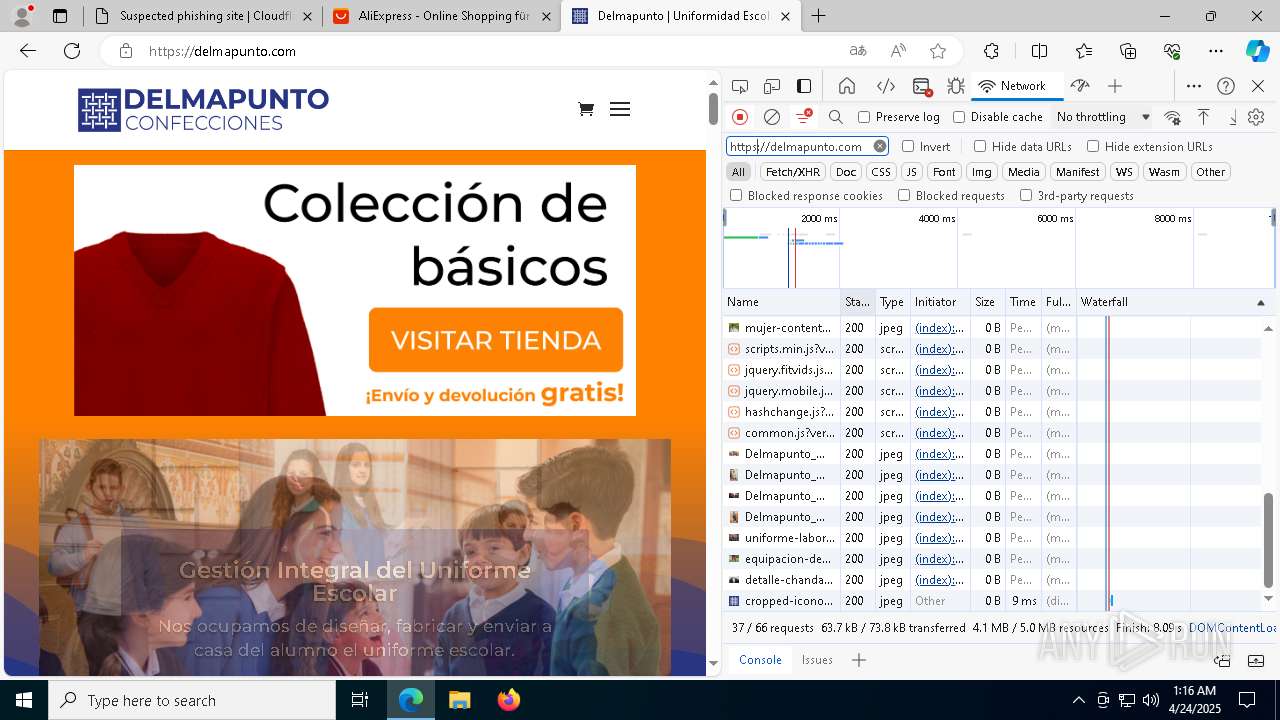Export HAR file with down arrow
The width and height of the screenshot is (1280, 720).
click(1232, 117)
